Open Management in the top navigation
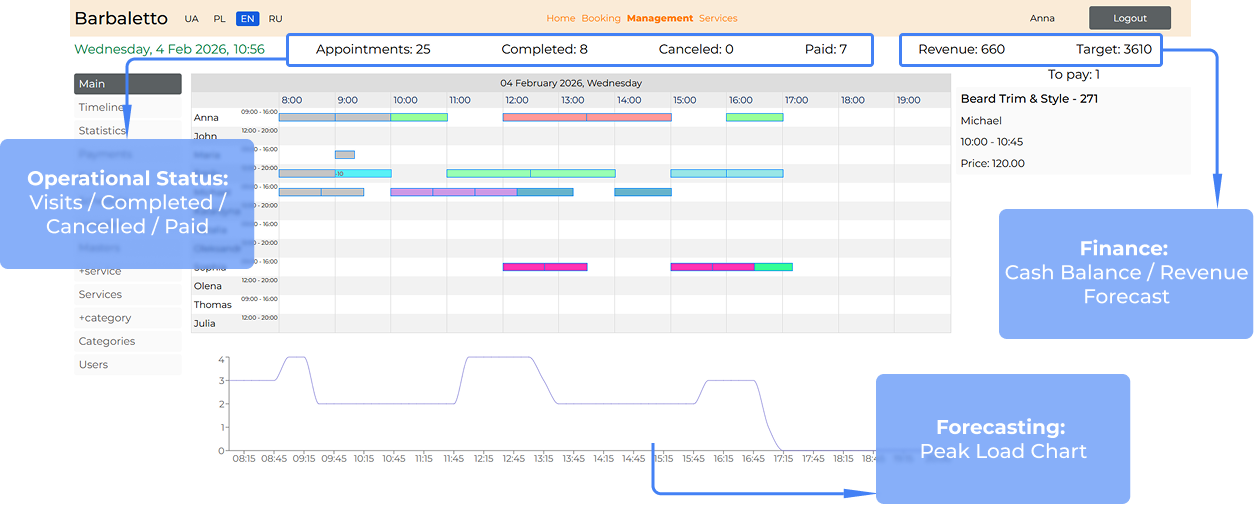The height and width of the screenshot is (520, 1254). tap(659, 18)
